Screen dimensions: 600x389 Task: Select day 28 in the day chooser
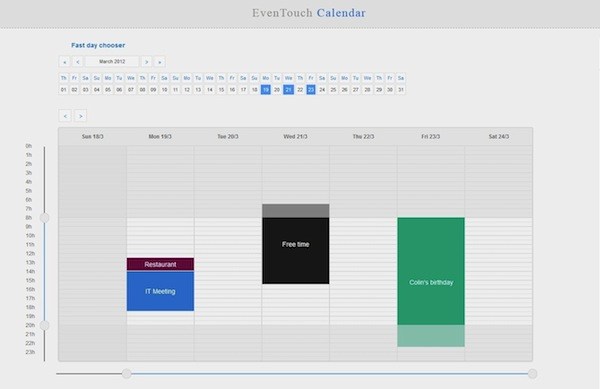coord(367,90)
